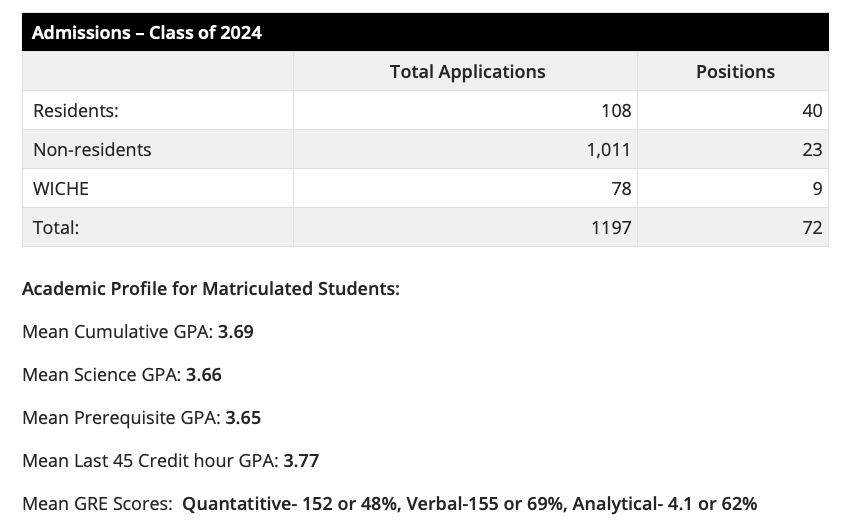Select the residents positions value 40
Screen dimensions: 844x528
(x=812, y=111)
